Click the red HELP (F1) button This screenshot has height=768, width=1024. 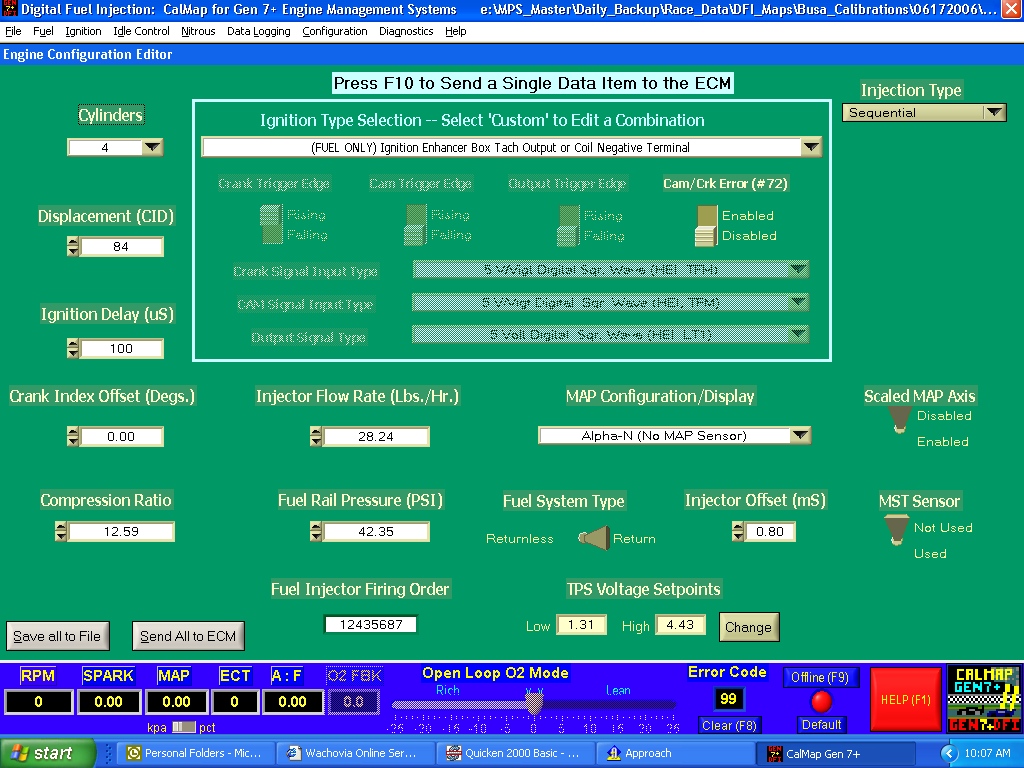[906, 699]
